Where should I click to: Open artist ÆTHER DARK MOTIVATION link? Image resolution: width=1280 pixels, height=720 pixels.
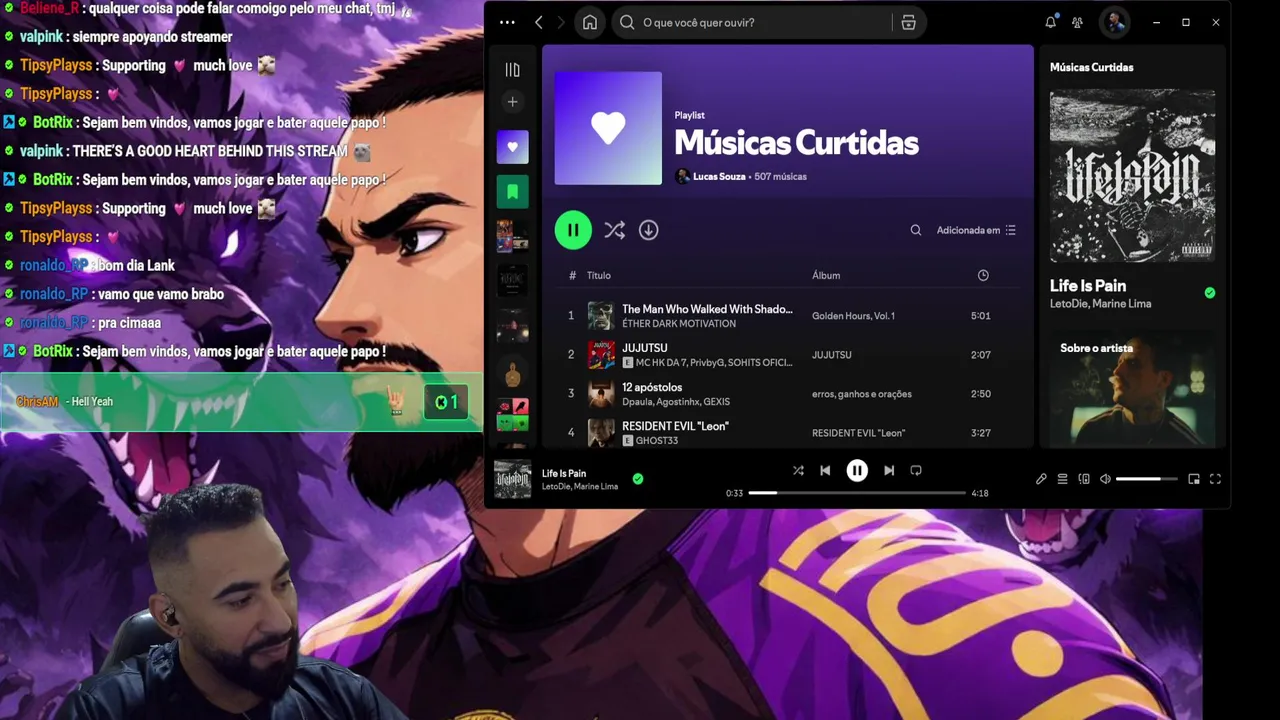point(679,324)
